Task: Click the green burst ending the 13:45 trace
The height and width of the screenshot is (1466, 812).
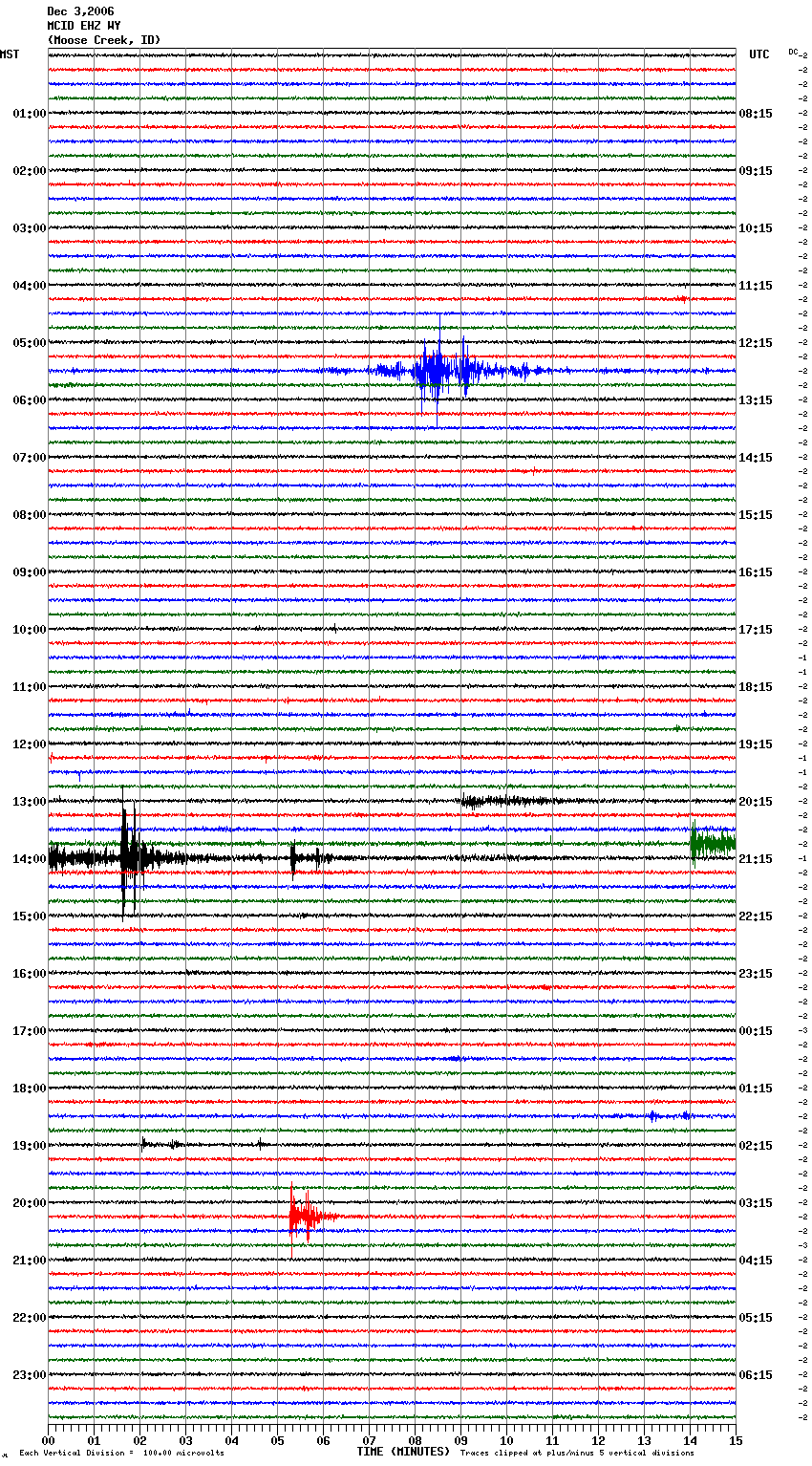Action: click(x=713, y=843)
